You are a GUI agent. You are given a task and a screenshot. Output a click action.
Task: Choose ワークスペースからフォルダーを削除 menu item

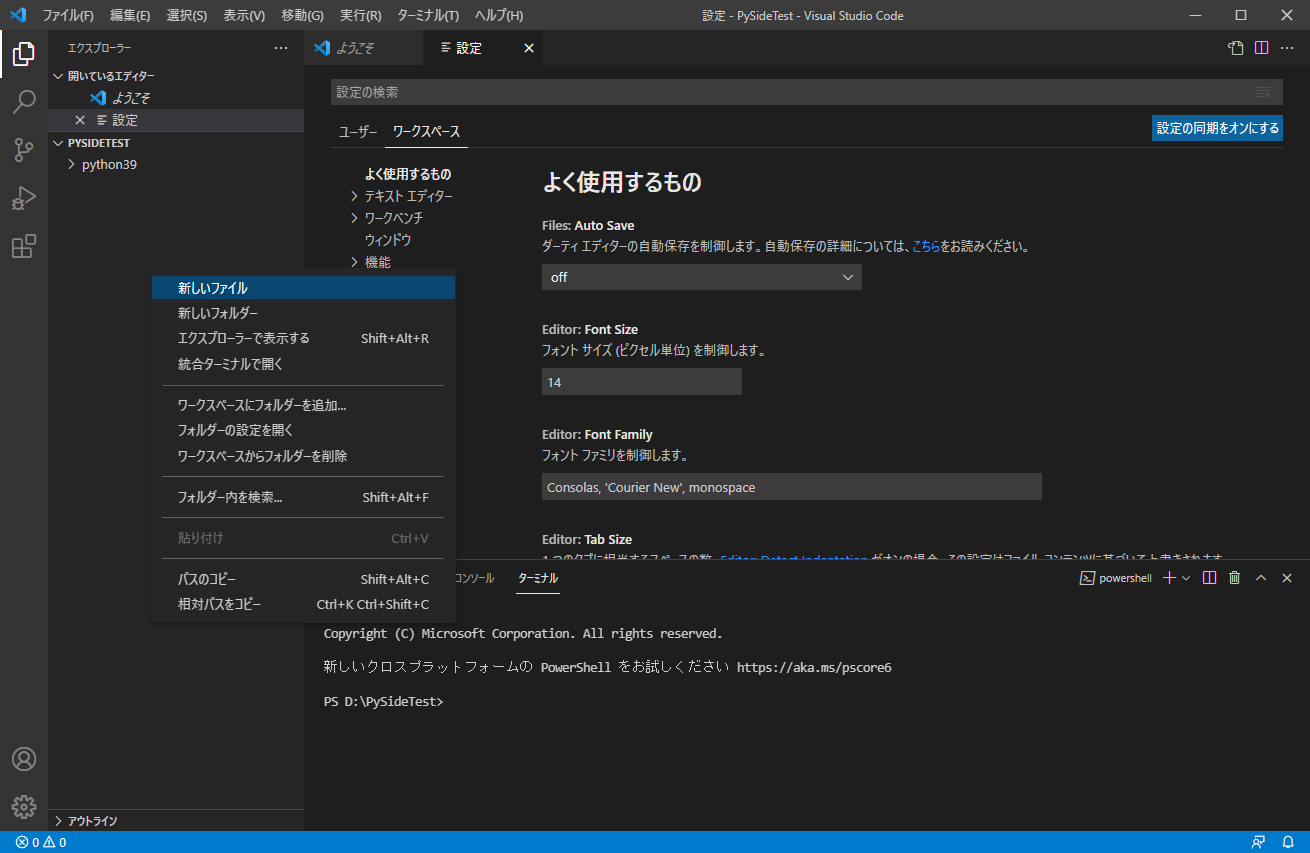pyautogui.click(x=303, y=456)
